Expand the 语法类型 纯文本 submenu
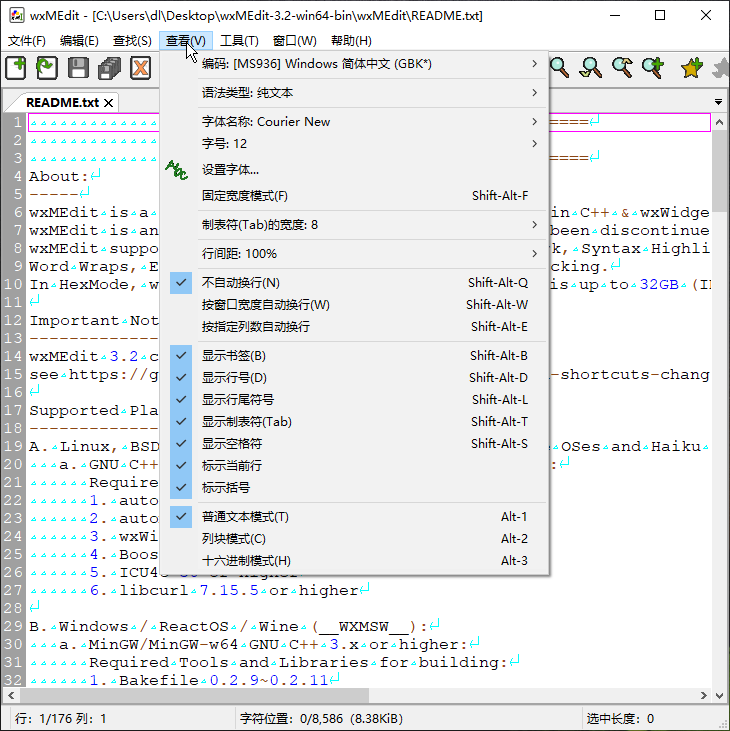 tap(353, 93)
